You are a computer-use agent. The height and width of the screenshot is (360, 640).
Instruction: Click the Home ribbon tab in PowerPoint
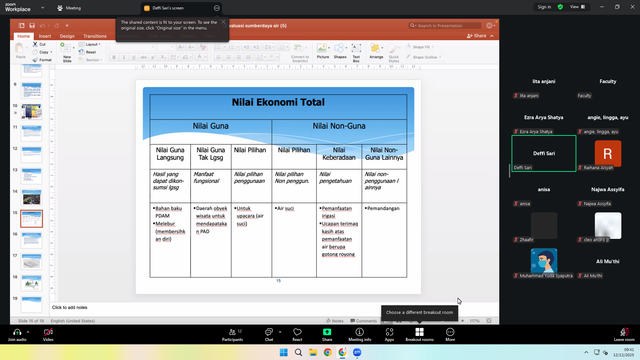click(x=23, y=36)
